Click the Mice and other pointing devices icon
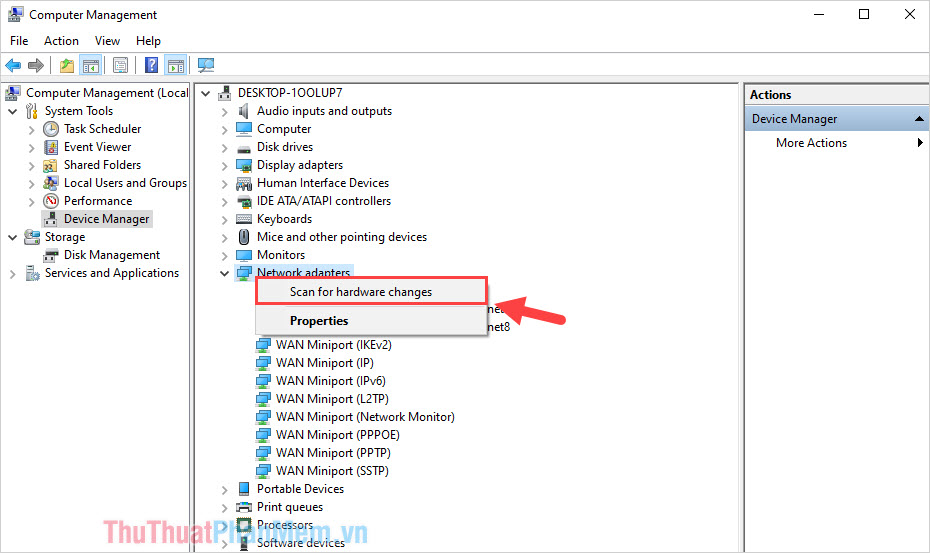Viewport: 930px width, 553px height. click(244, 237)
